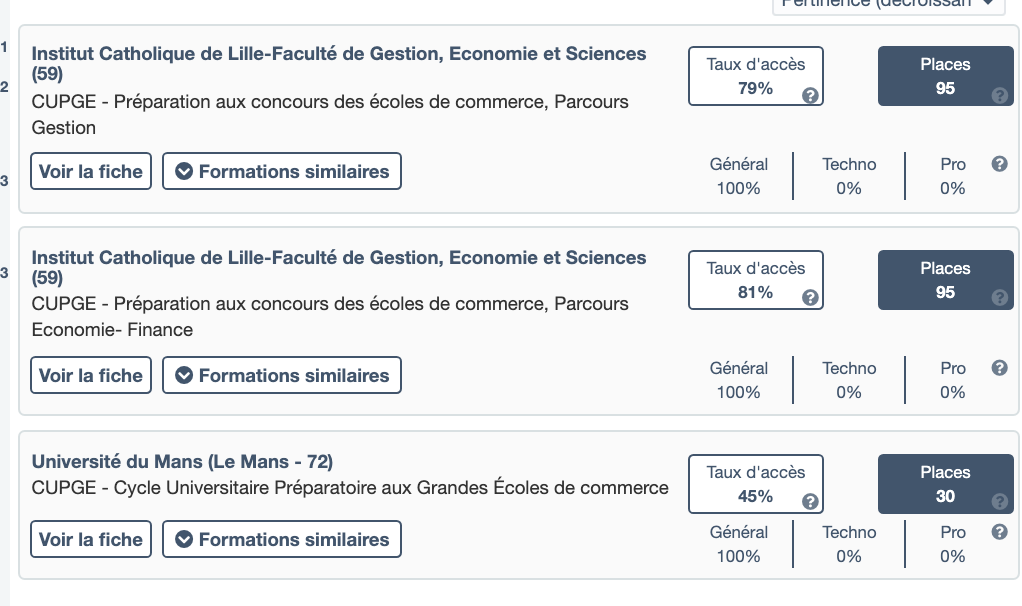Image resolution: width=1022 pixels, height=606 pixels.
Task: Expand Formations similaires for Université du Mans
Action: 282,539
